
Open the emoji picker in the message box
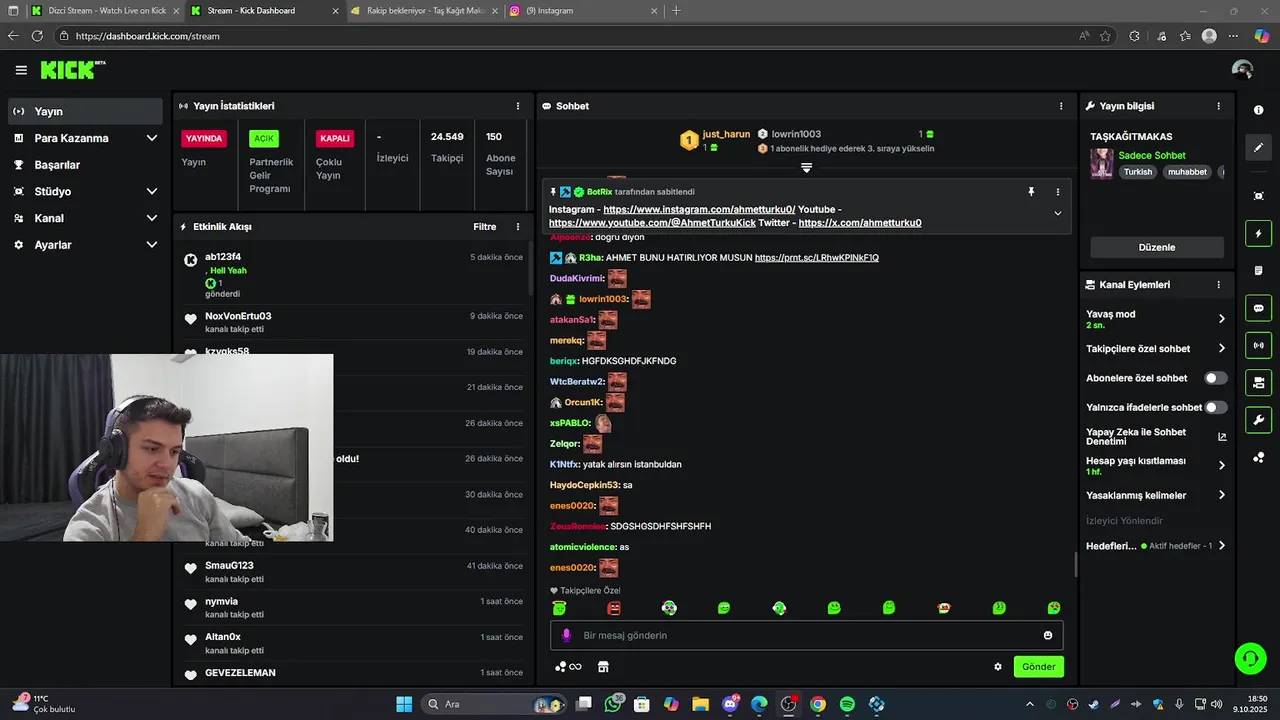click(x=1048, y=635)
